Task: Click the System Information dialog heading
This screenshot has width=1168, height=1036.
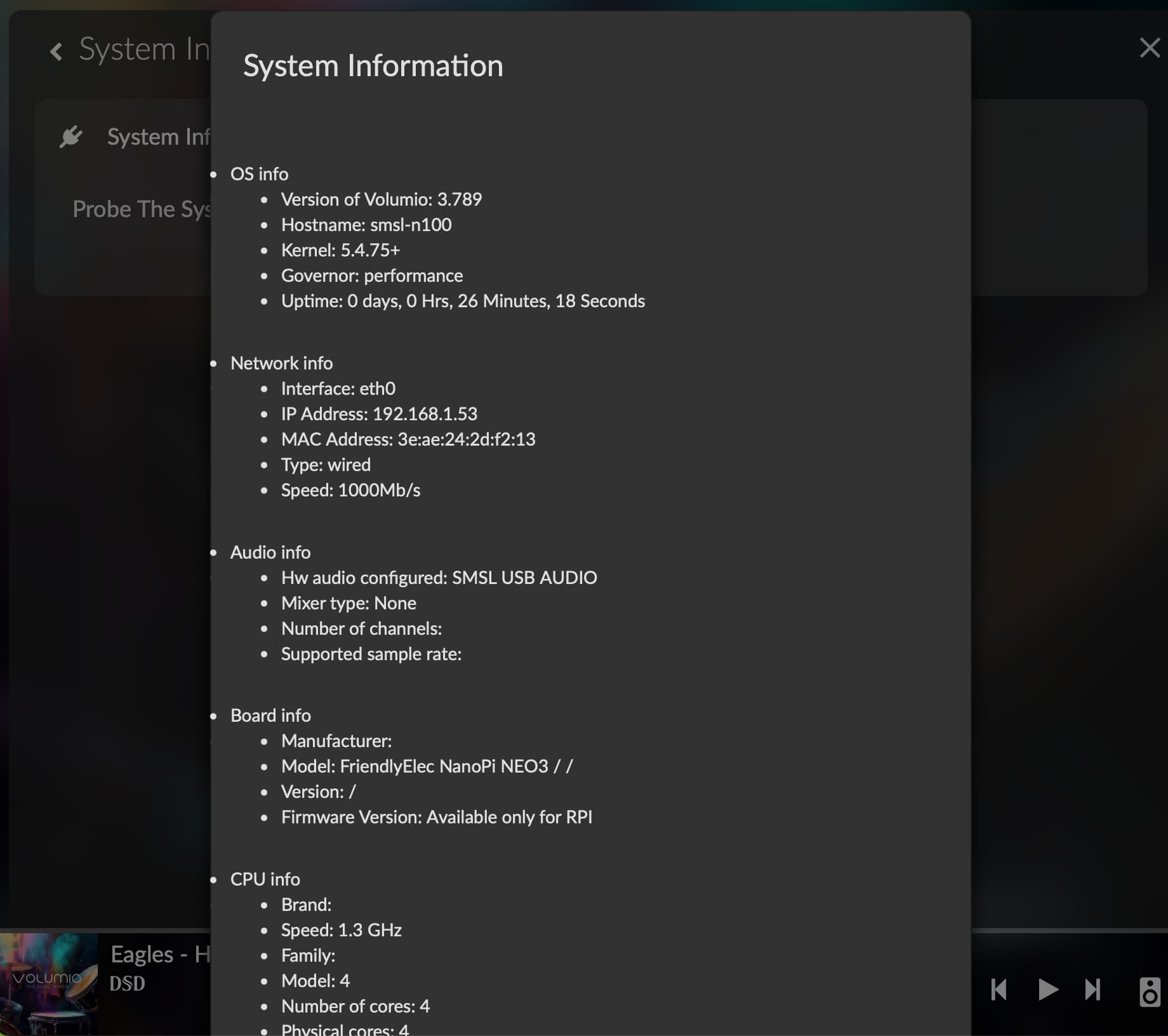Action: 373,66
